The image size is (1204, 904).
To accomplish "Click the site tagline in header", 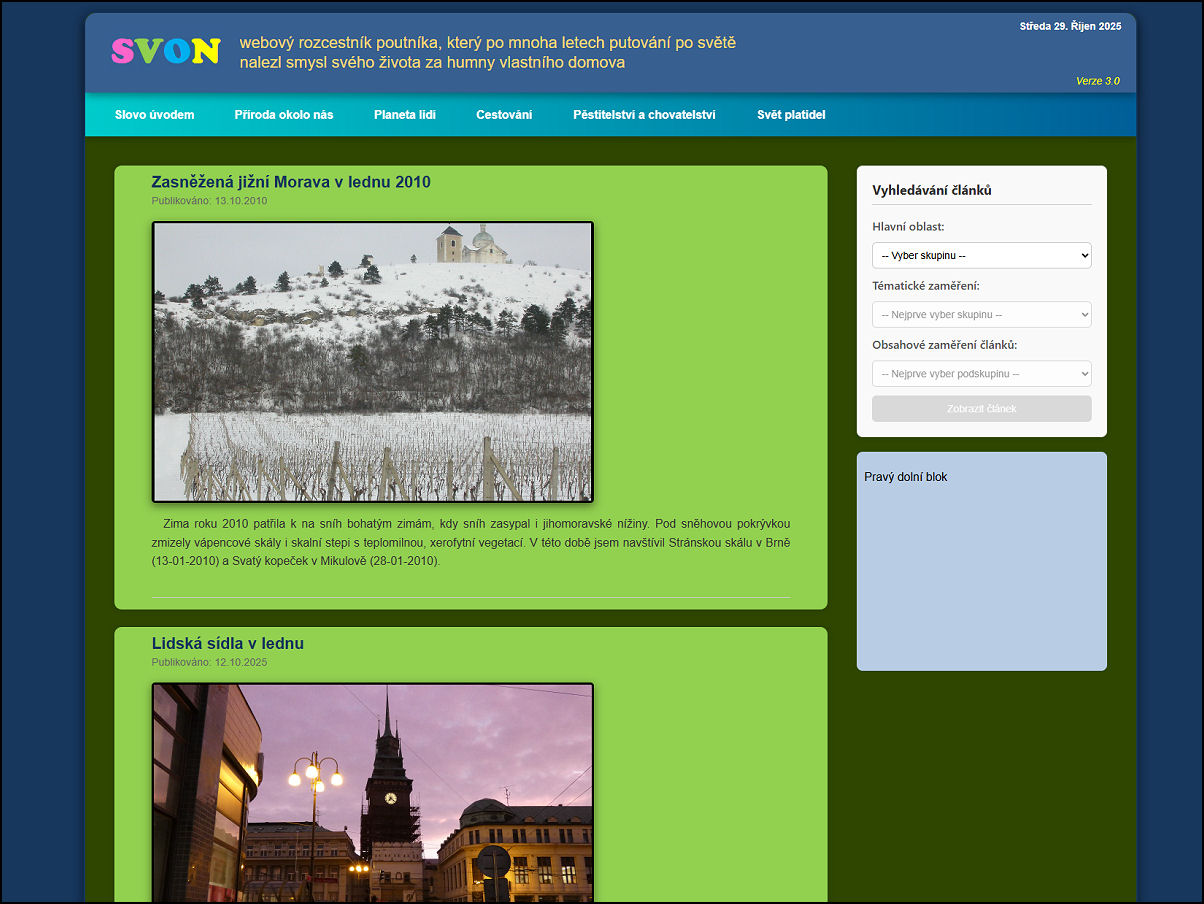I will [487, 53].
